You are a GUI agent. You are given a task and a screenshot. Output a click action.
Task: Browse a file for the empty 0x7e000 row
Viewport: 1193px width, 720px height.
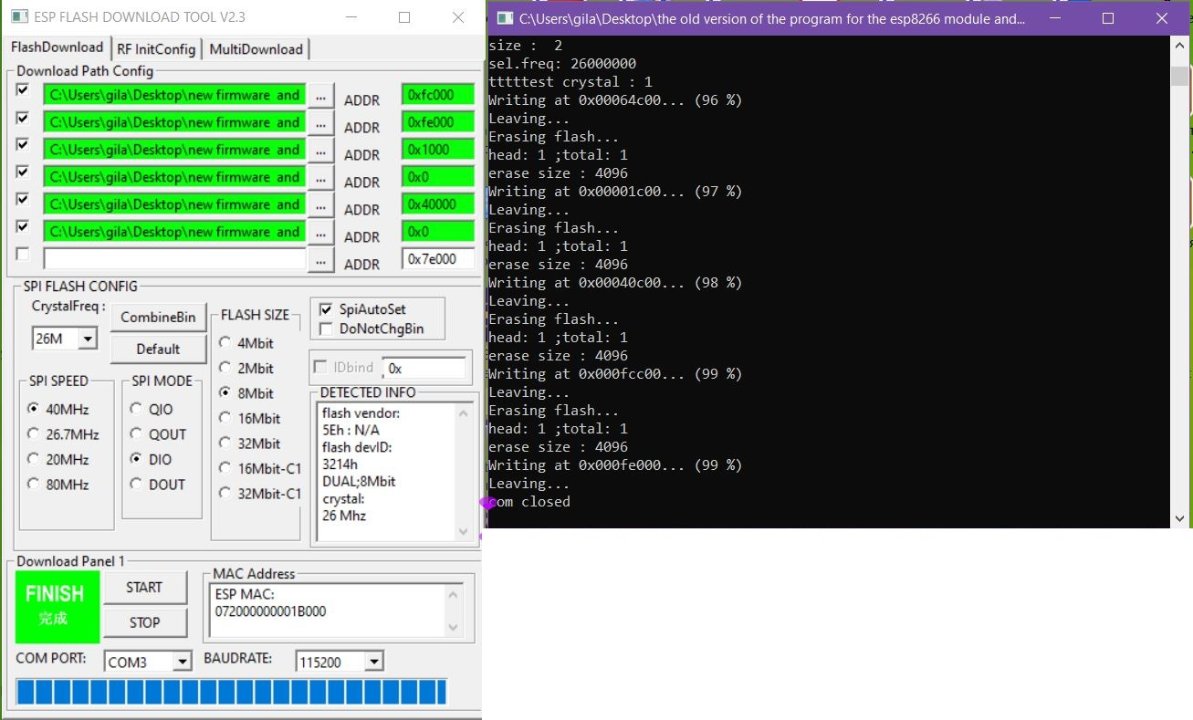coord(321,261)
